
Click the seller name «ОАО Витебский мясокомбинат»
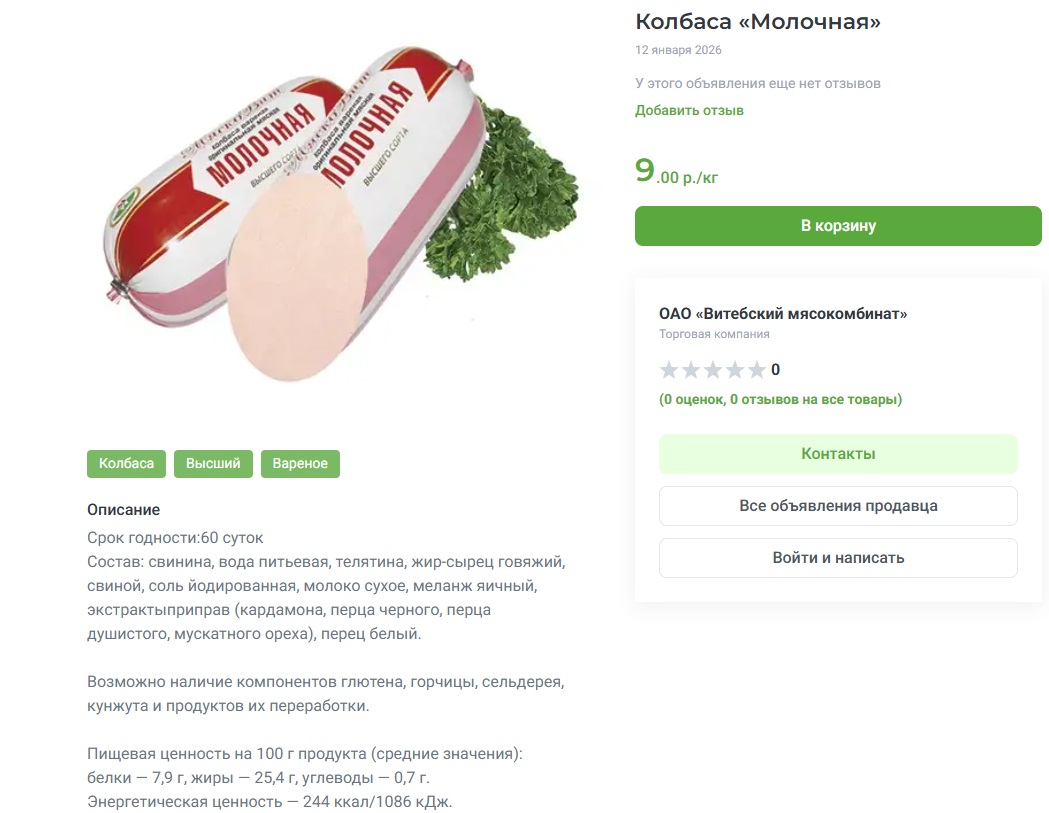coord(771,313)
